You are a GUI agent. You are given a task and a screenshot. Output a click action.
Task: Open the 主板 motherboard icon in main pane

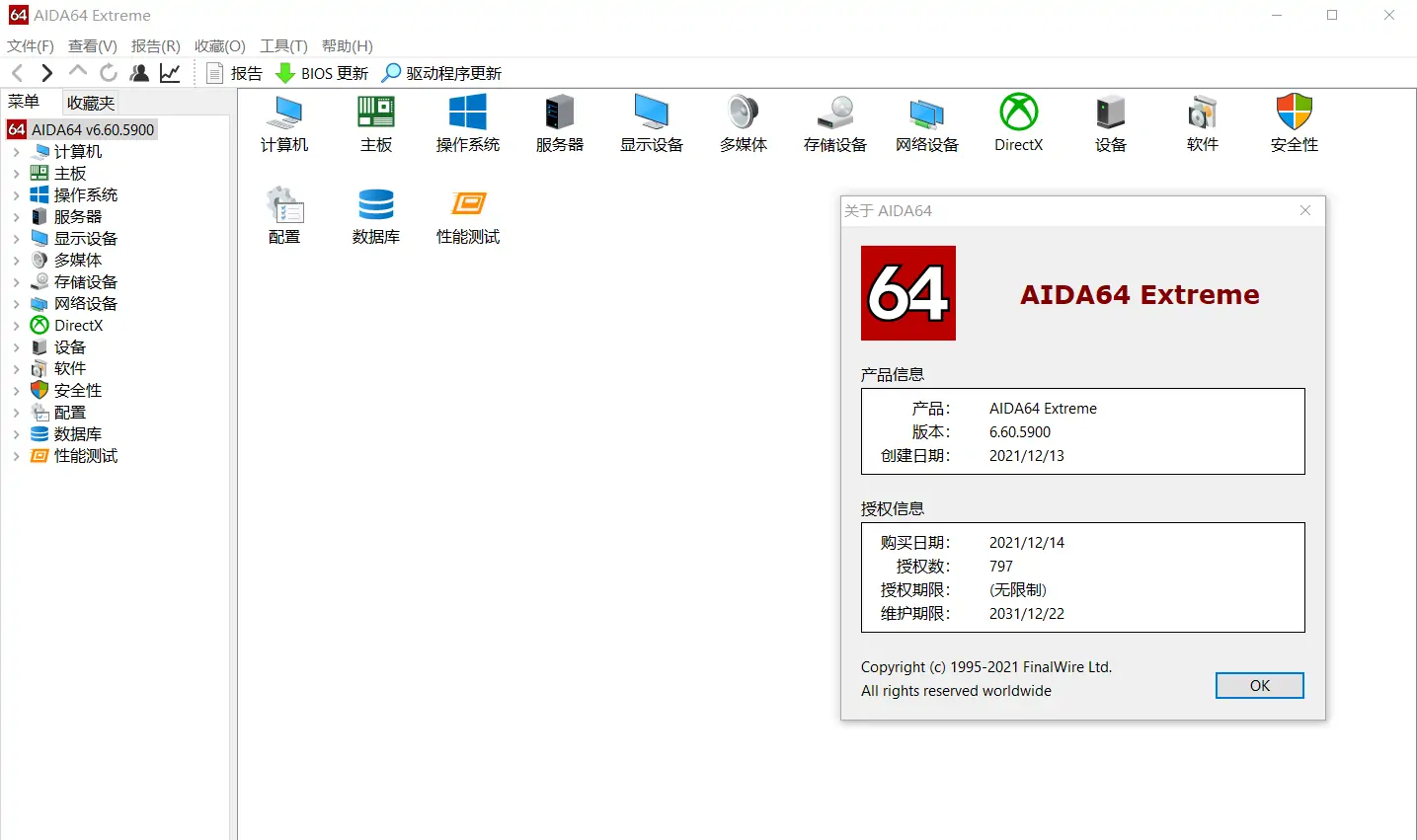376,124
